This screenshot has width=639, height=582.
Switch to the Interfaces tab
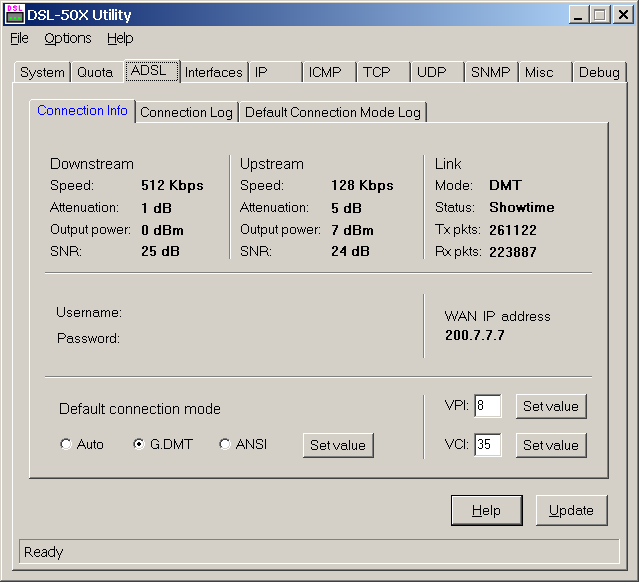point(214,72)
